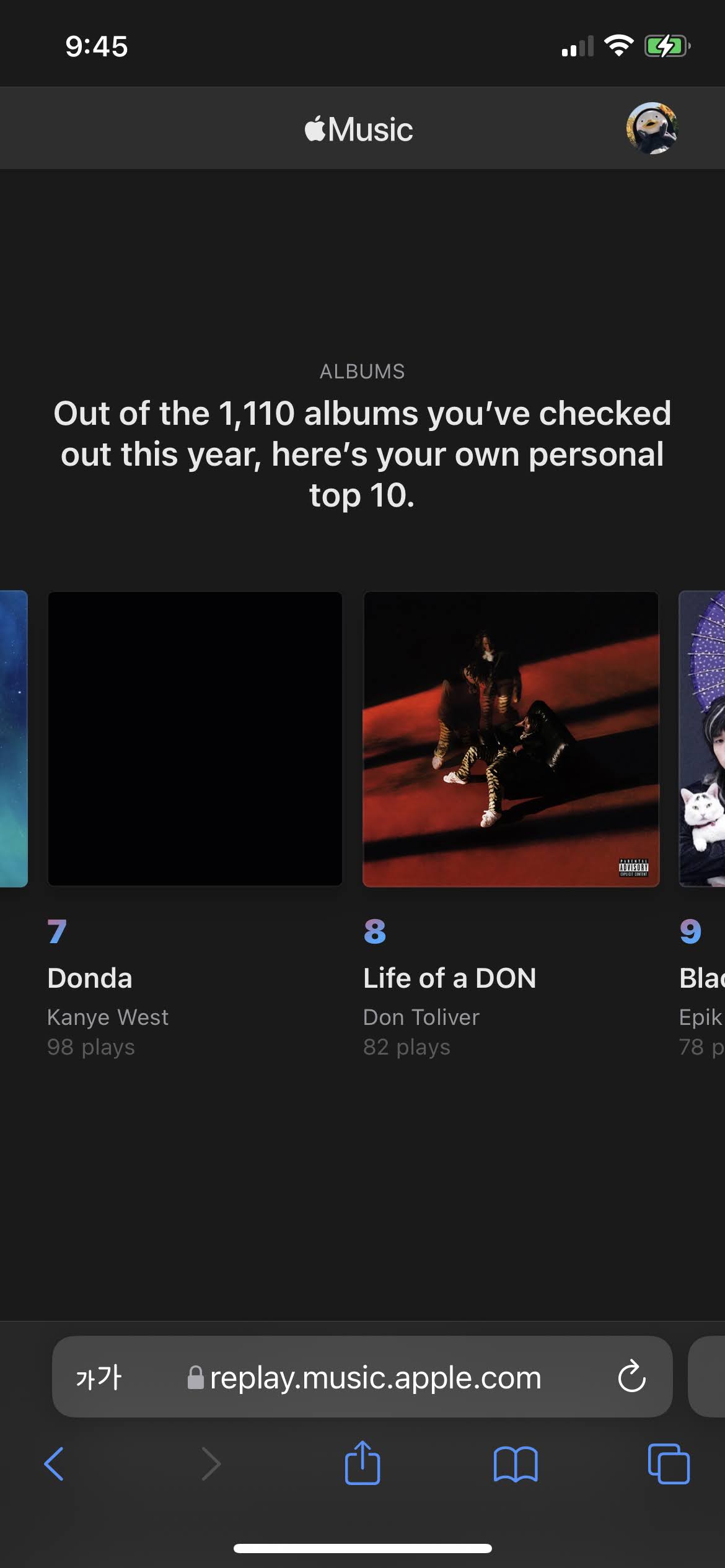
Task: Tap the Safari back arrow
Action: (54, 1464)
